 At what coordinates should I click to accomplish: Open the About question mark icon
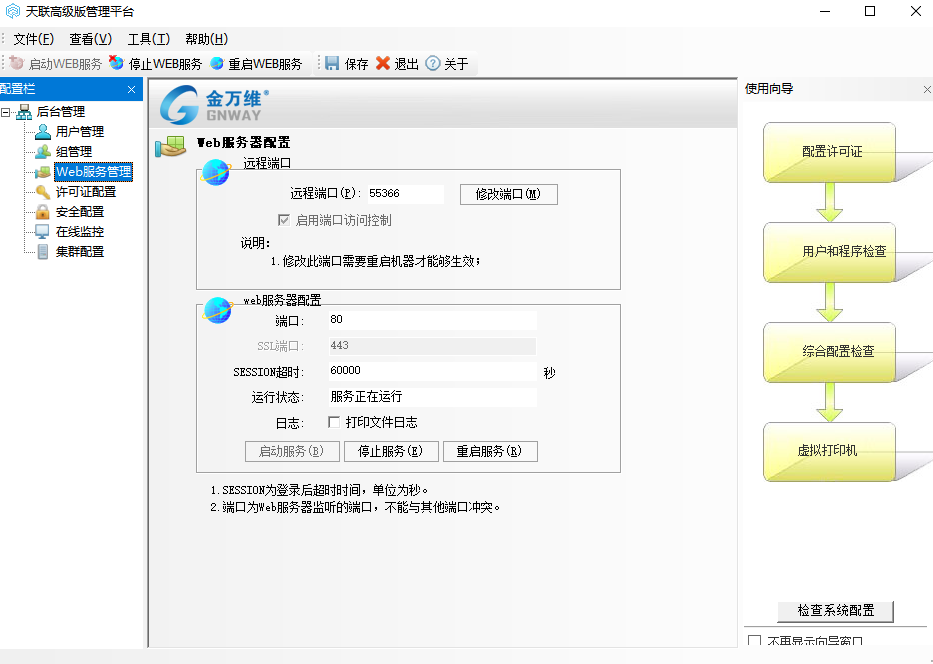[433, 64]
